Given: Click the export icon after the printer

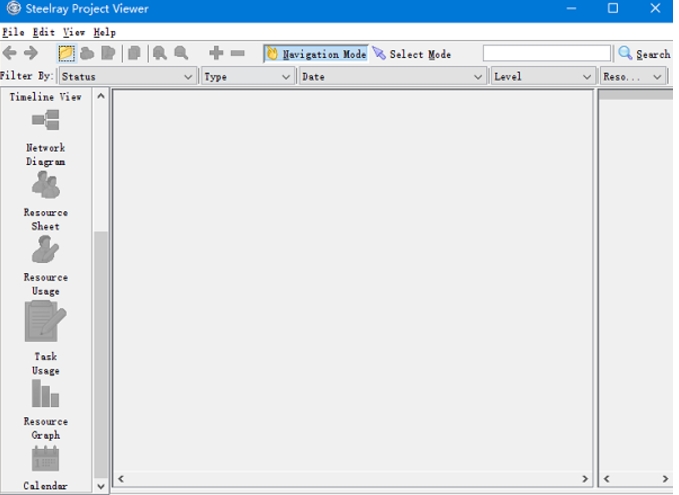Looking at the screenshot, I should (x=108, y=53).
